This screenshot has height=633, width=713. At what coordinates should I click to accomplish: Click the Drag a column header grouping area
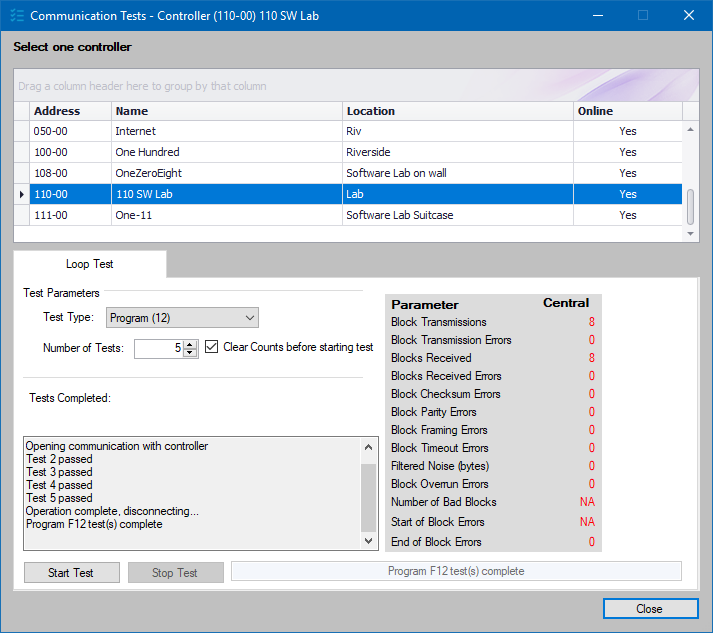356,85
